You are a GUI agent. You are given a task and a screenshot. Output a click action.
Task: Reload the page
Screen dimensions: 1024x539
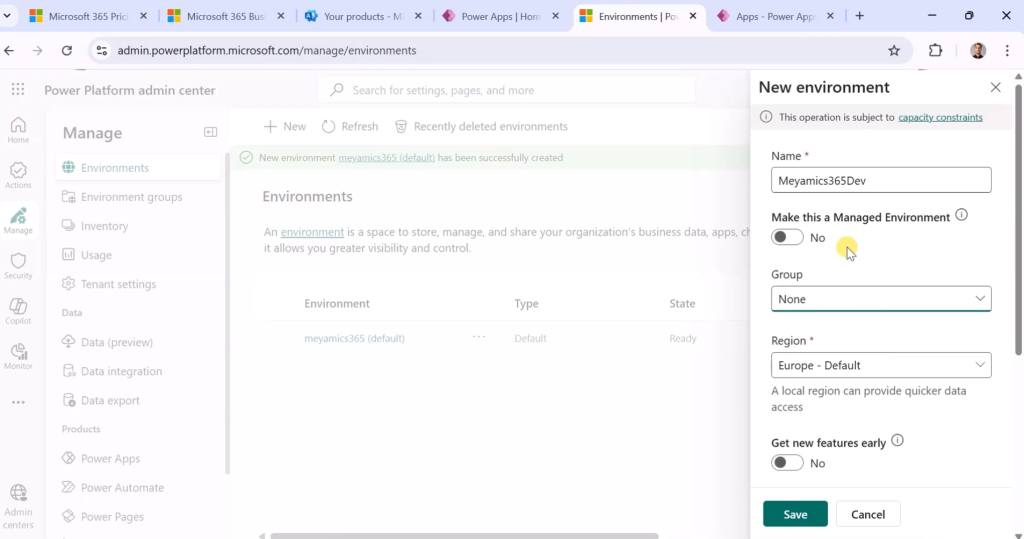coord(67,50)
